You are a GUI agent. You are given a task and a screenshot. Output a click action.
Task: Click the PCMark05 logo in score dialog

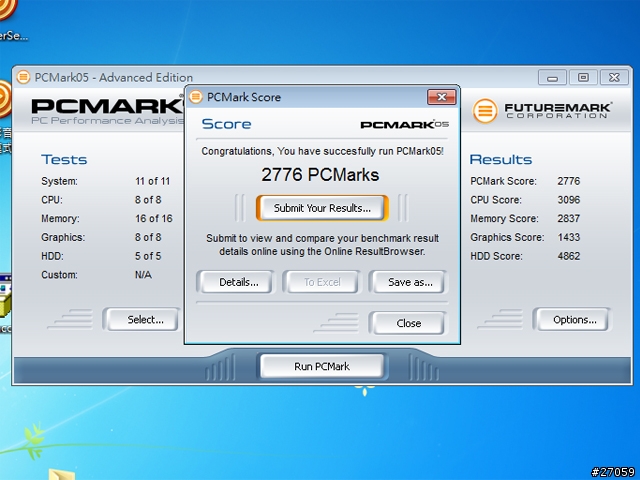click(404, 124)
